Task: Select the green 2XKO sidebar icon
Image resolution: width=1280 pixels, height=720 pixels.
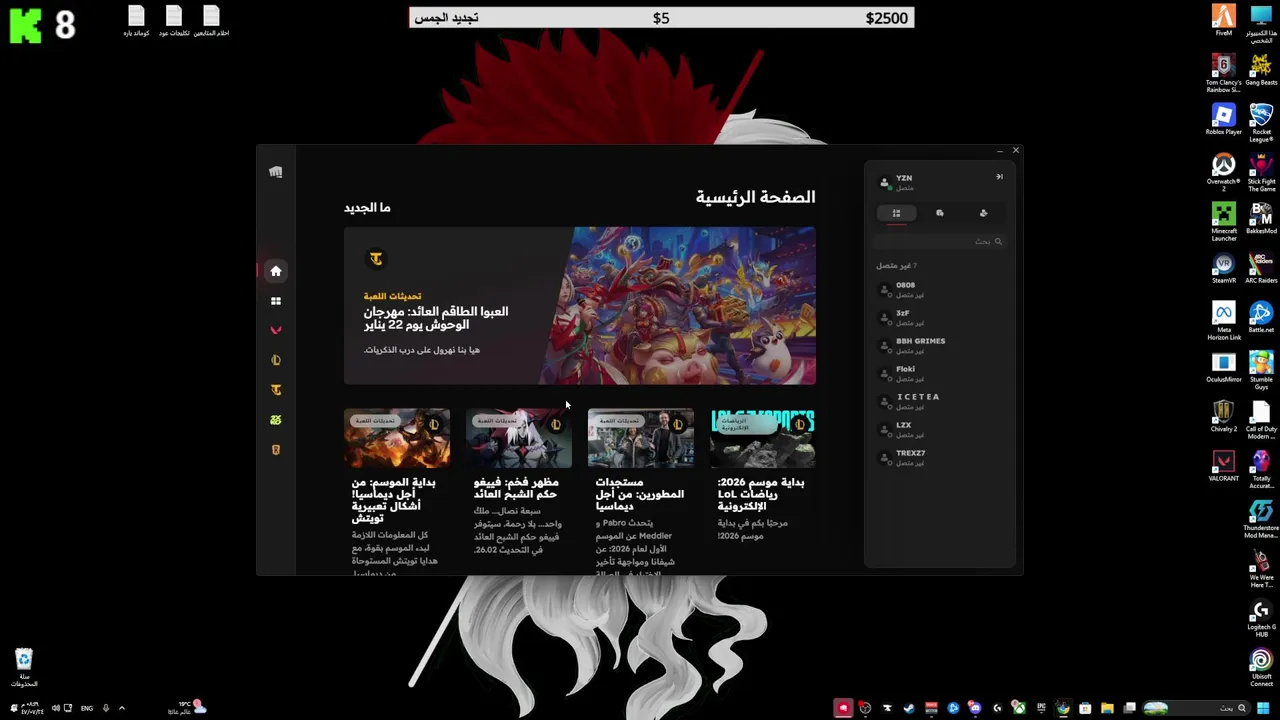Action: point(276,420)
